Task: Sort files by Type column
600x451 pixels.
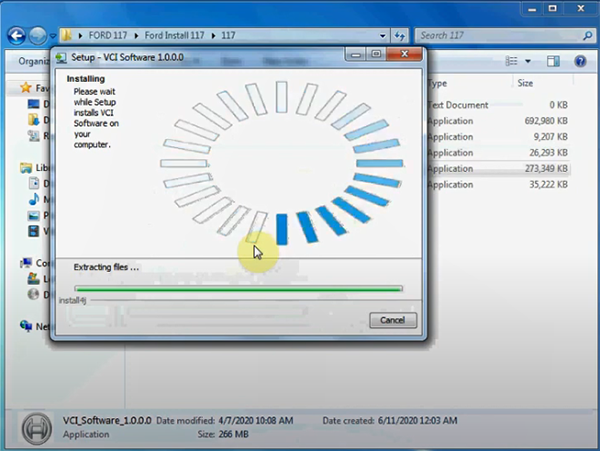Action: coord(437,83)
